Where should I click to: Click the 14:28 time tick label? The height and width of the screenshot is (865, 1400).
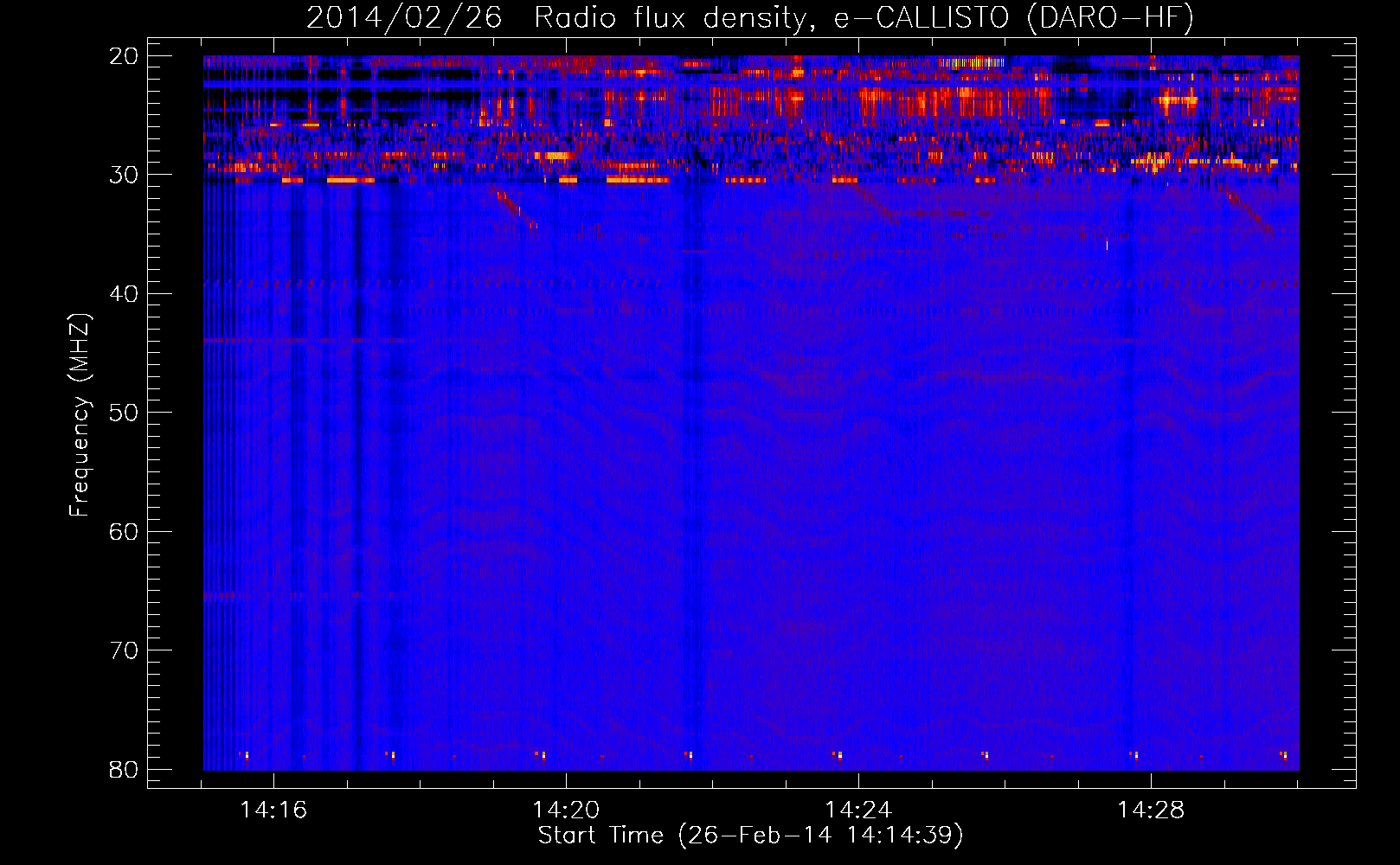click(x=1151, y=811)
